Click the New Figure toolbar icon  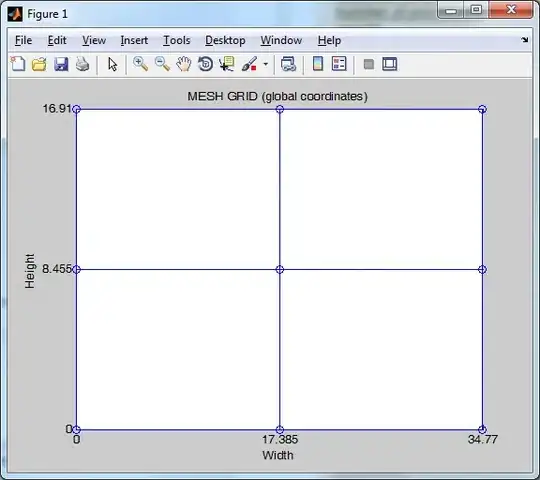click(x=18, y=64)
